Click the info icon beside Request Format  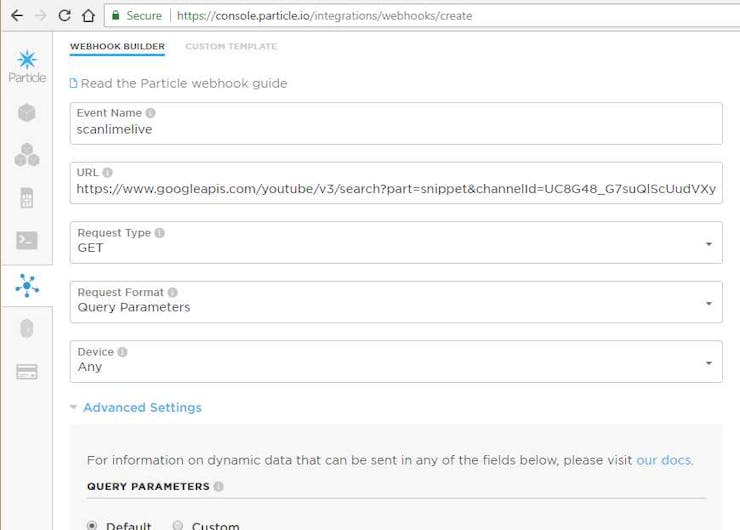(x=173, y=292)
